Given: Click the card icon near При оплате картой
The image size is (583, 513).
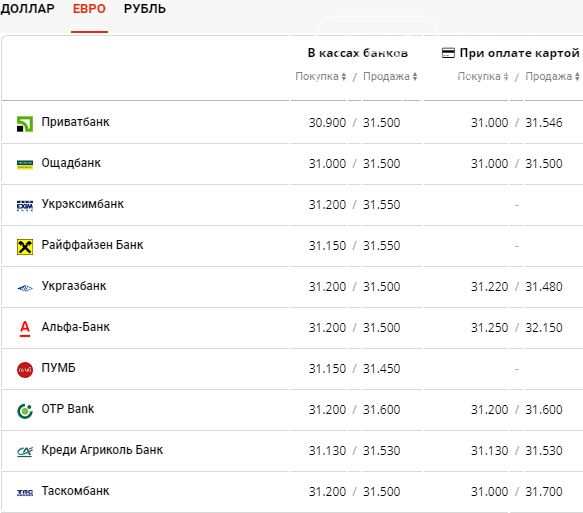Looking at the screenshot, I should 448,53.
